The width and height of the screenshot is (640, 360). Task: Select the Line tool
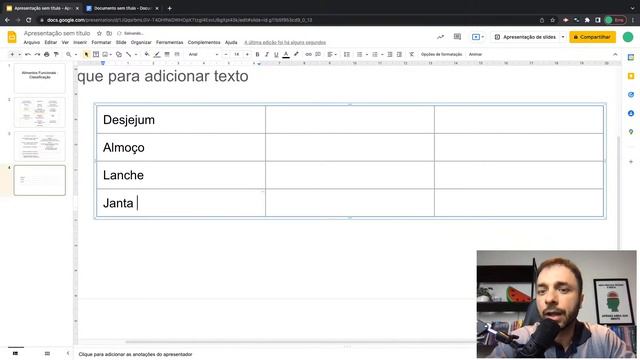[129, 54]
